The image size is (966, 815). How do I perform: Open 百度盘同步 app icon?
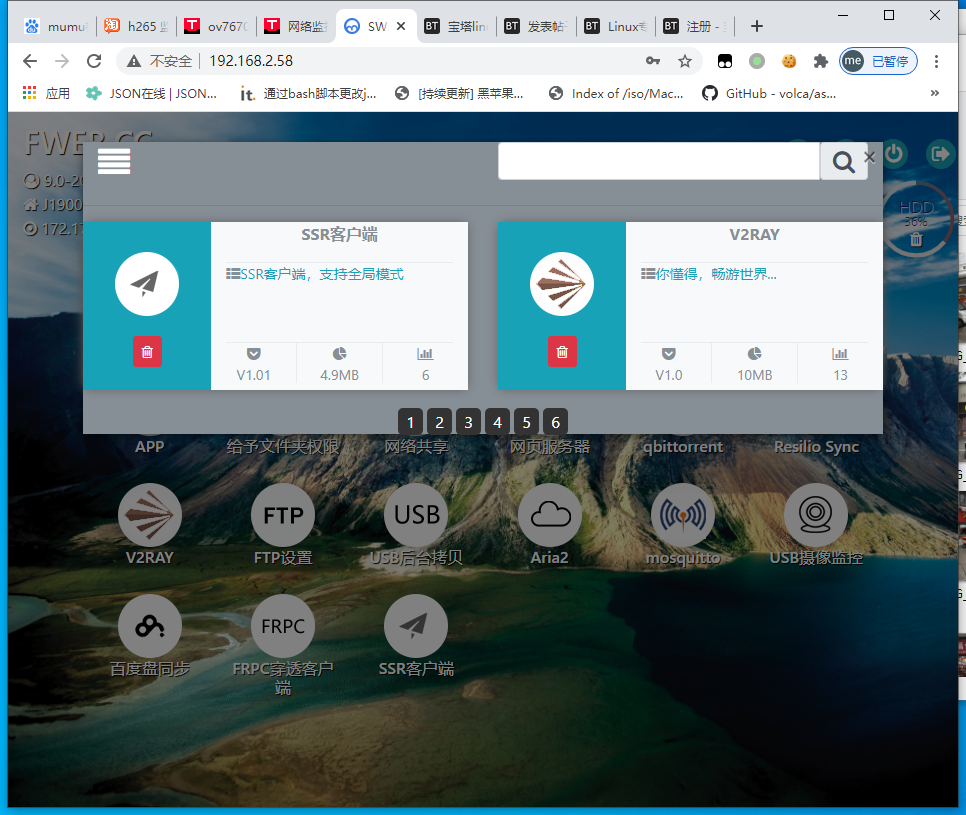[149, 627]
